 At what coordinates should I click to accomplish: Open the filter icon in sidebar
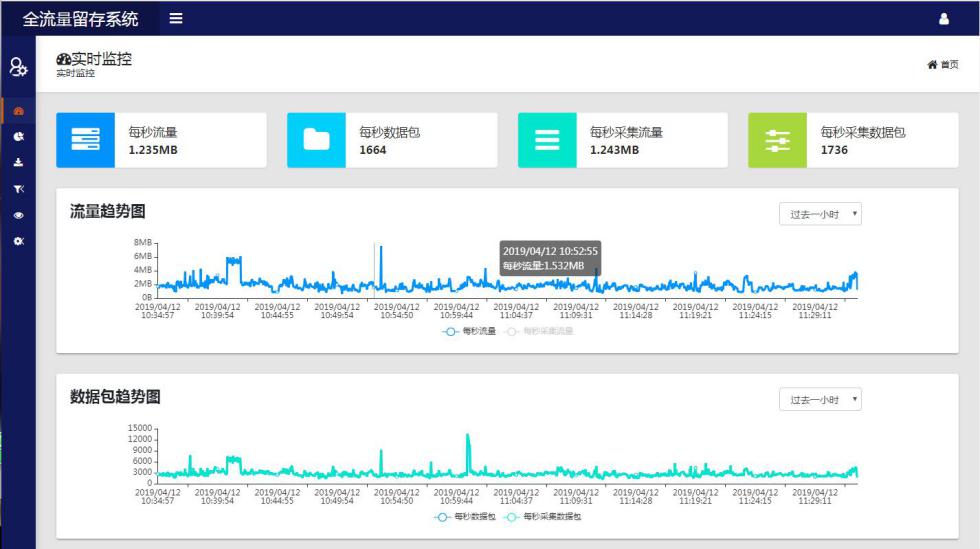18,189
